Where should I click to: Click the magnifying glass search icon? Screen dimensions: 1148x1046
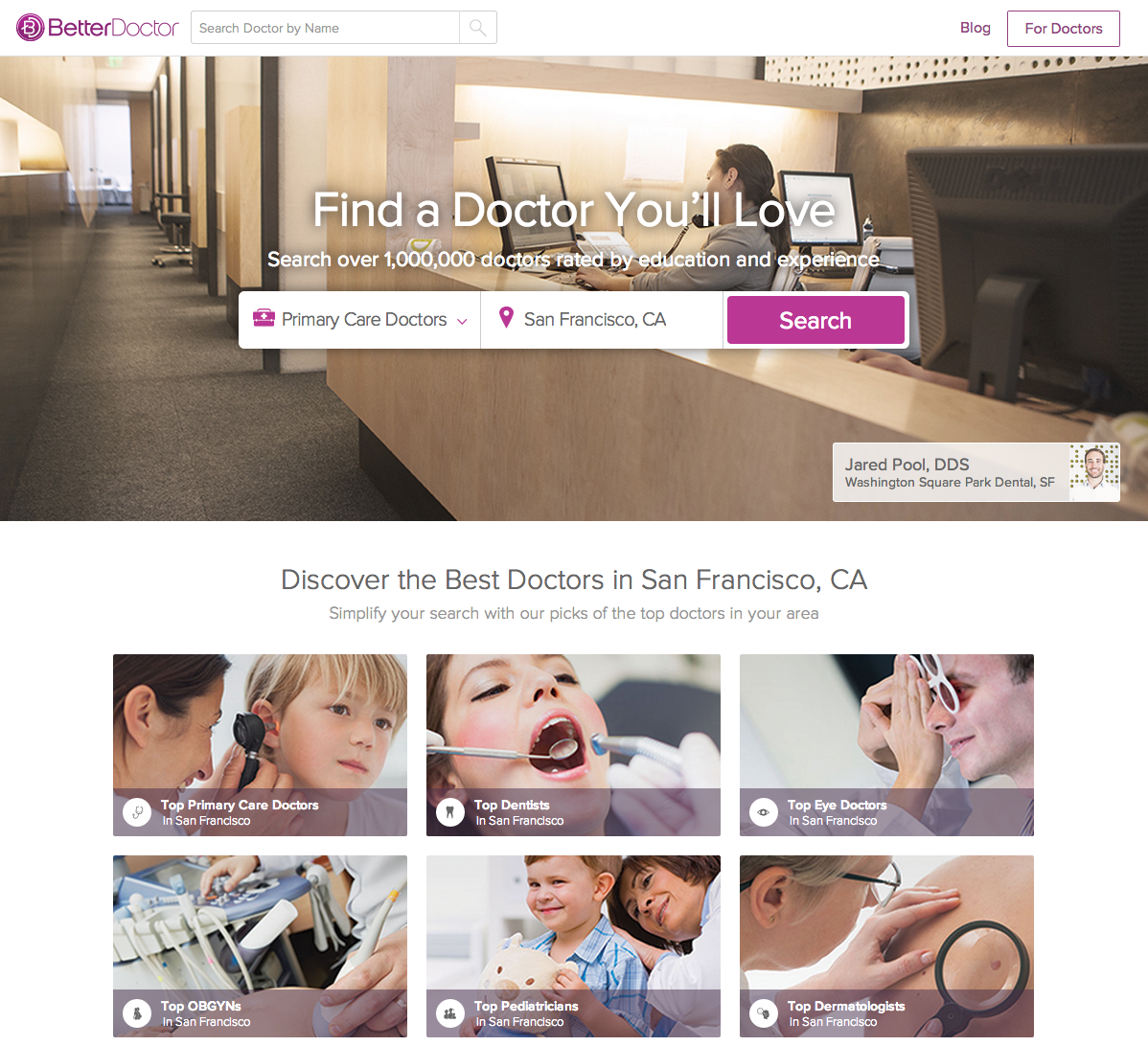[478, 28]
